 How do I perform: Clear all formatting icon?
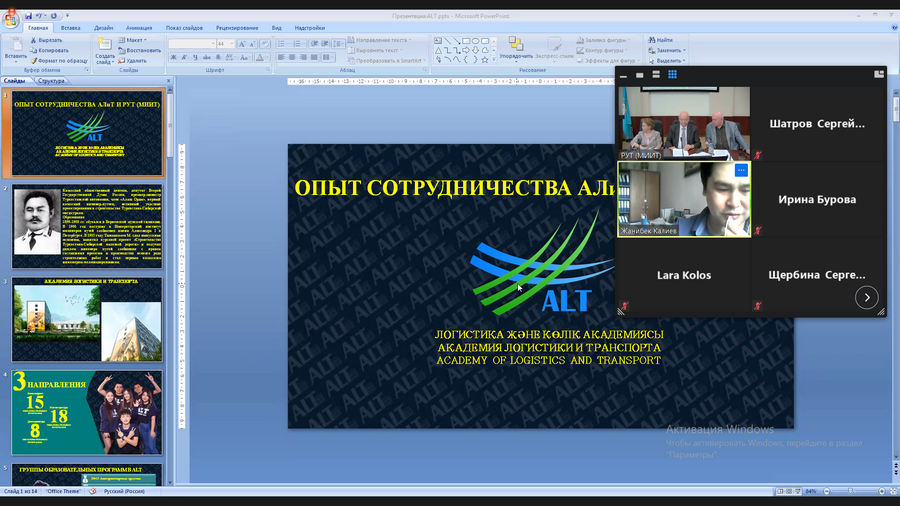[265, 44]
